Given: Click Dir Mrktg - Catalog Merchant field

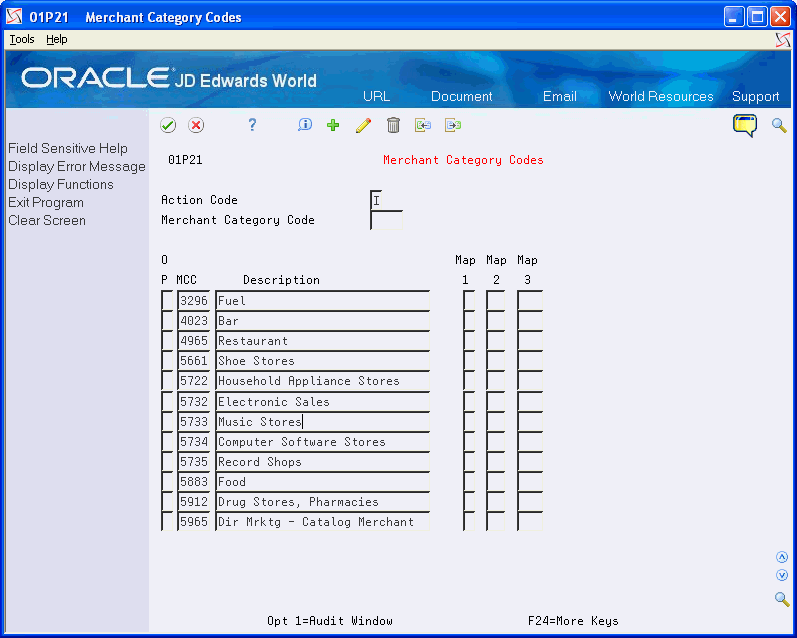Looking at the screenshot, I should [323, 522].
